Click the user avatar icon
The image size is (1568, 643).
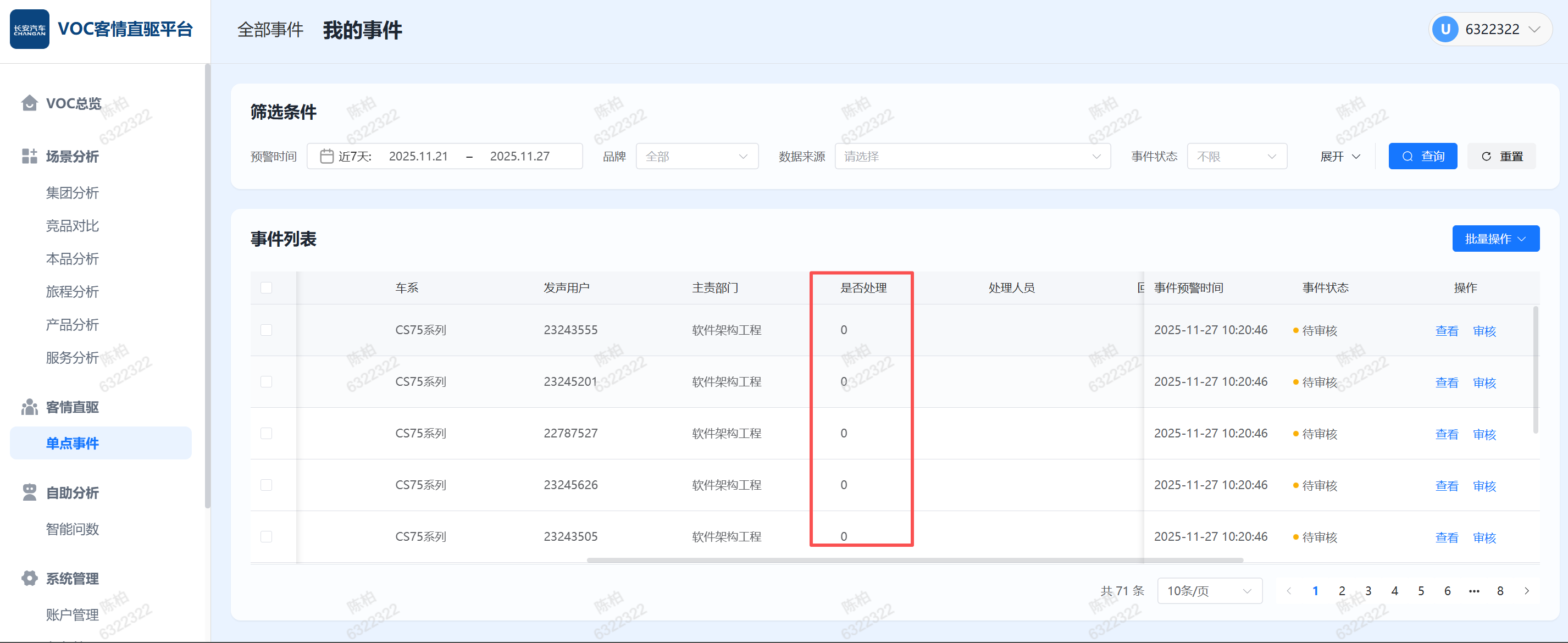tap(1445, 29)
